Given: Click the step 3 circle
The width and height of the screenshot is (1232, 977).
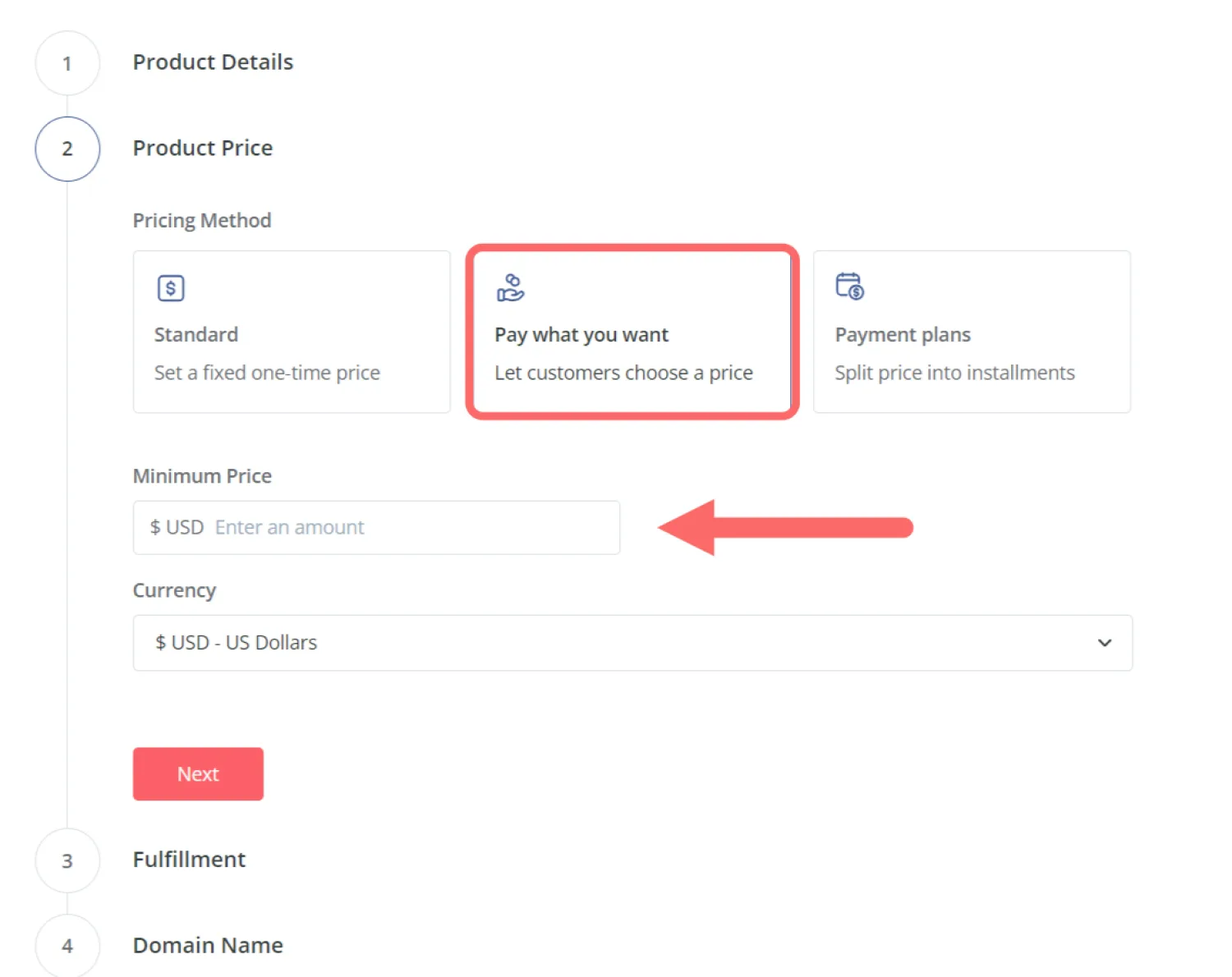Looking at the screenshot, I should tap(67, 860).
